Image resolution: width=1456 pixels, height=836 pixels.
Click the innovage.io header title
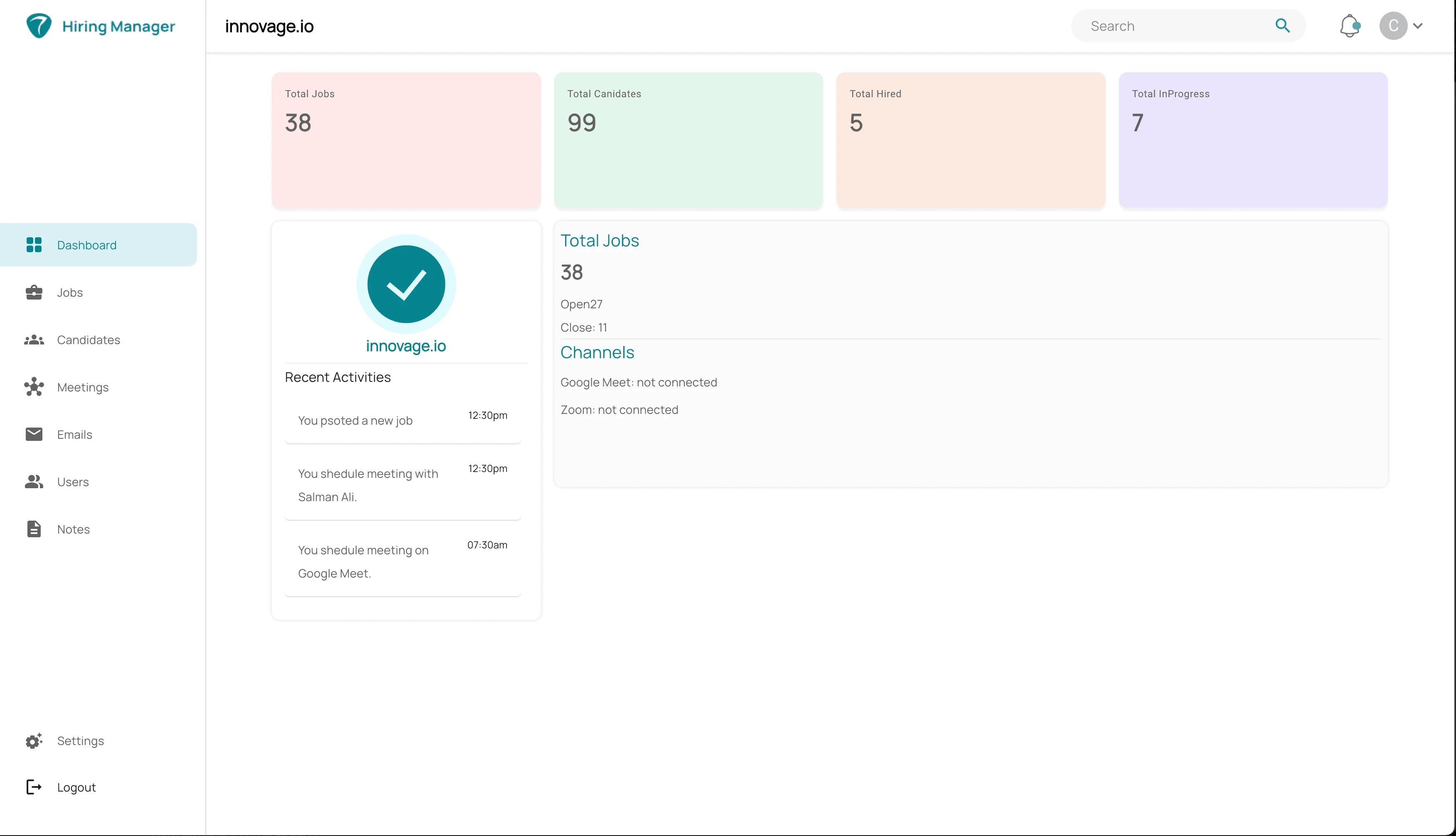click(269, 27)
